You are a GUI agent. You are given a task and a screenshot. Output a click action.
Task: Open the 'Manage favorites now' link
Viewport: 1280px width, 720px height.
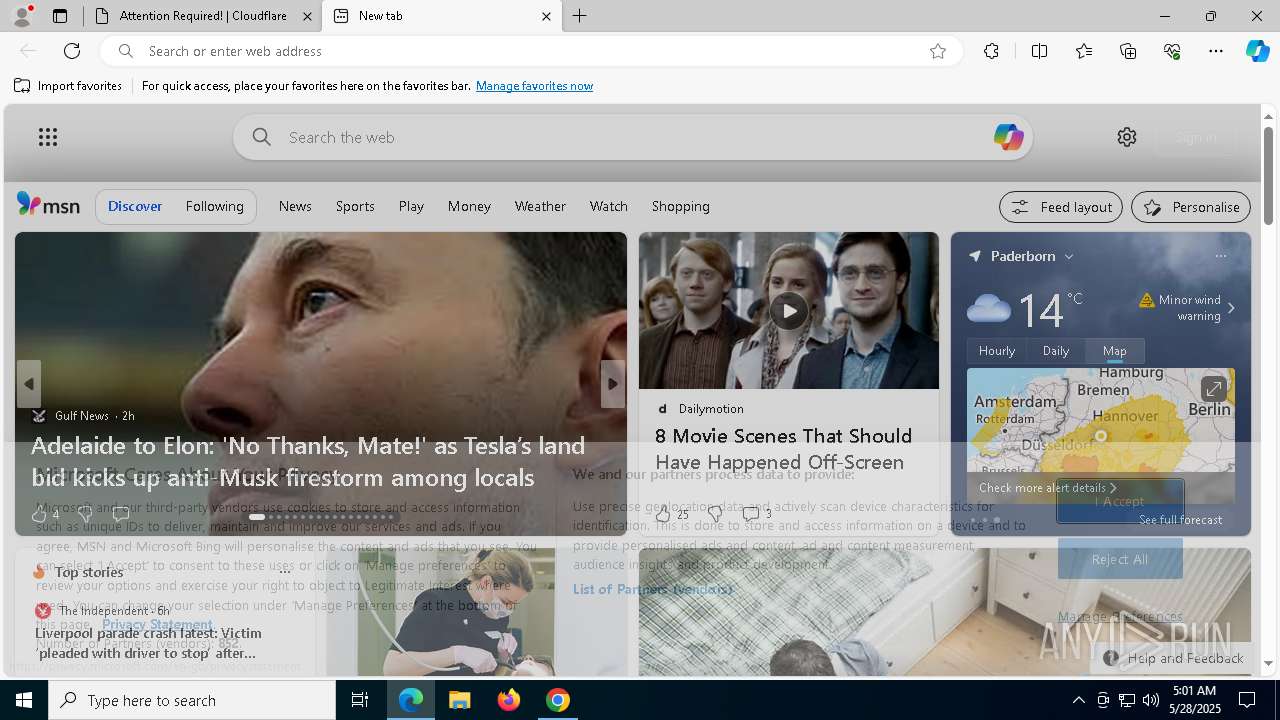(x=534, y=86)
